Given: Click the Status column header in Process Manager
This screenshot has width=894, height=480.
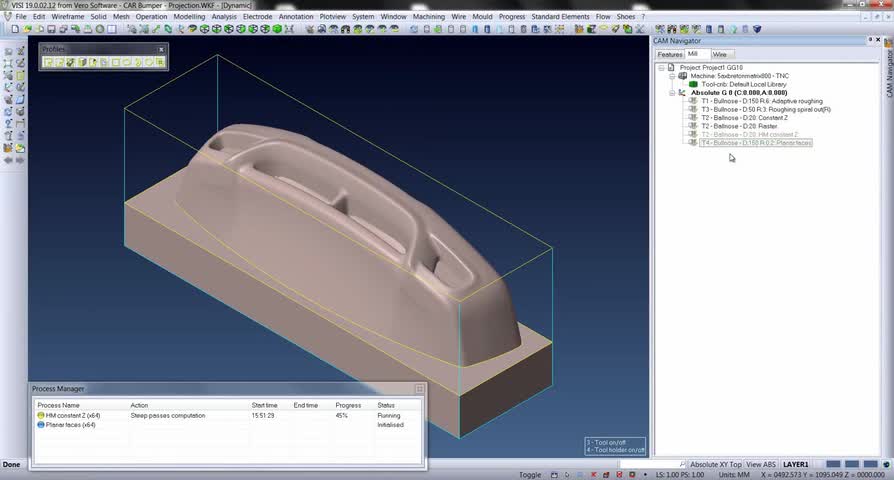Looking at the screenshot, I should click(x=386, y=405).
